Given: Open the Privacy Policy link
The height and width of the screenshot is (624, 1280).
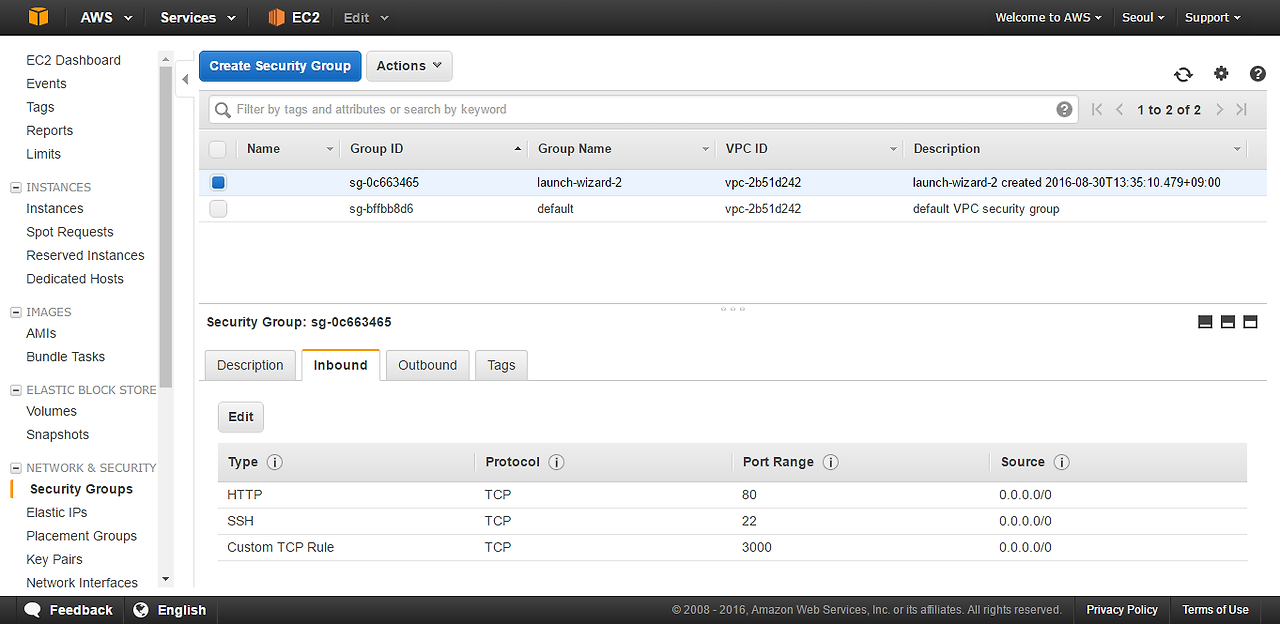Looking at the screenshot, I should [x=1122, y=609].
